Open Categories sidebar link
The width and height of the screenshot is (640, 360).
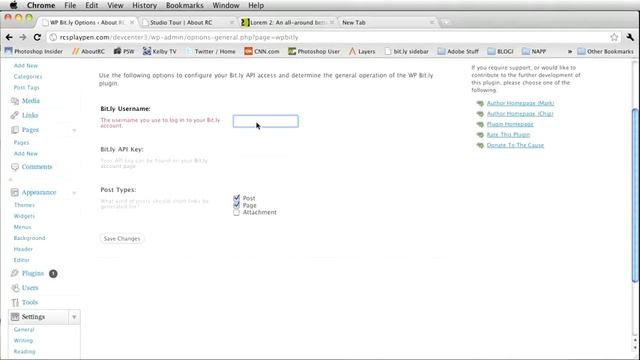28,76
